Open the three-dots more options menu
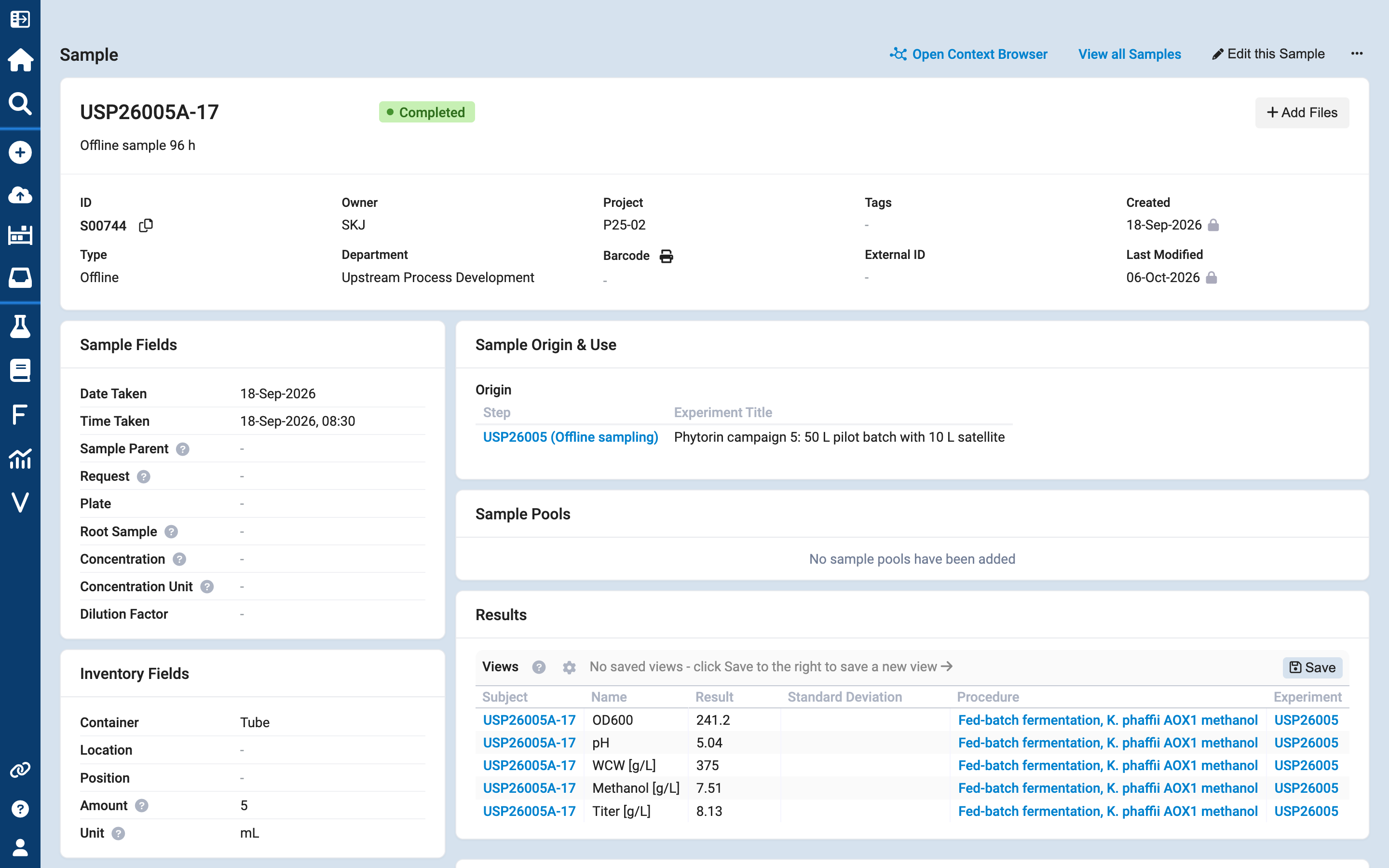This screenshot has height=868, width=1389. pyautogui.click(x=1357, y=54)
